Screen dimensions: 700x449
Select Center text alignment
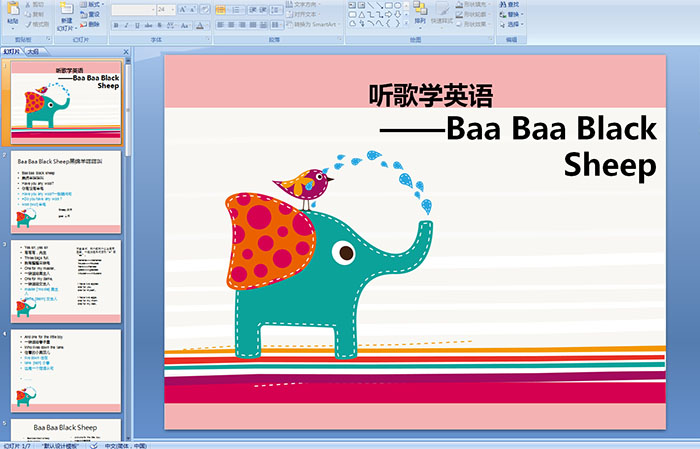(x=231, y=25)
